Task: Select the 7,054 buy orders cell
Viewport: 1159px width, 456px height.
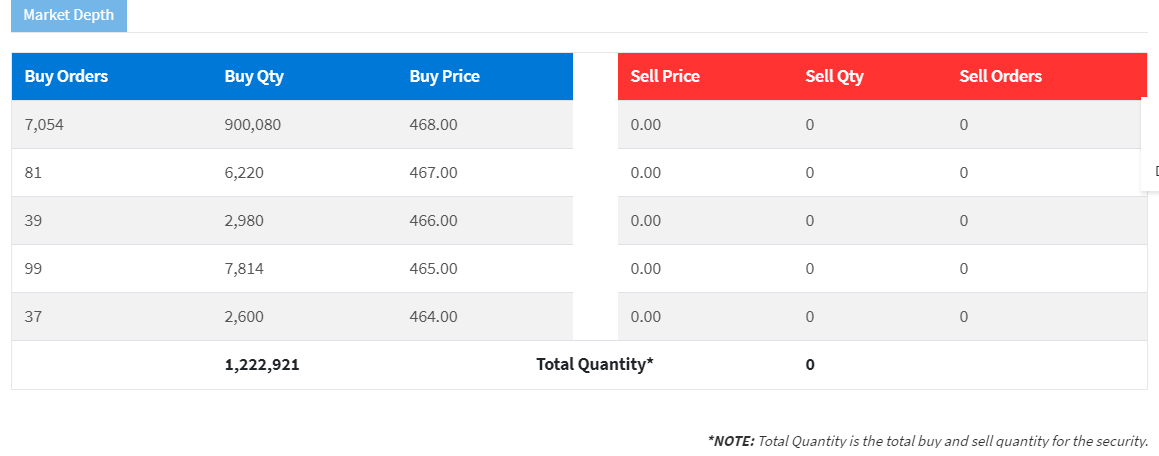Action: click(x=44, y=125)
